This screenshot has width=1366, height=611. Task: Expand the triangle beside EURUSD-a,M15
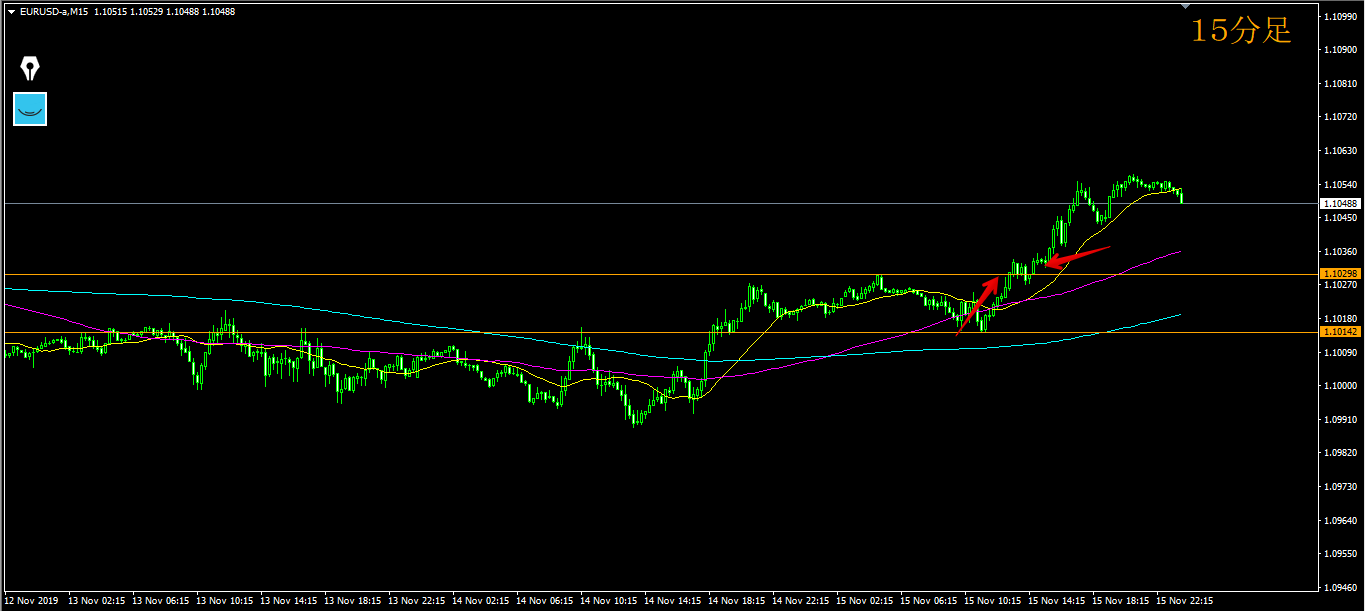point(11,10)
